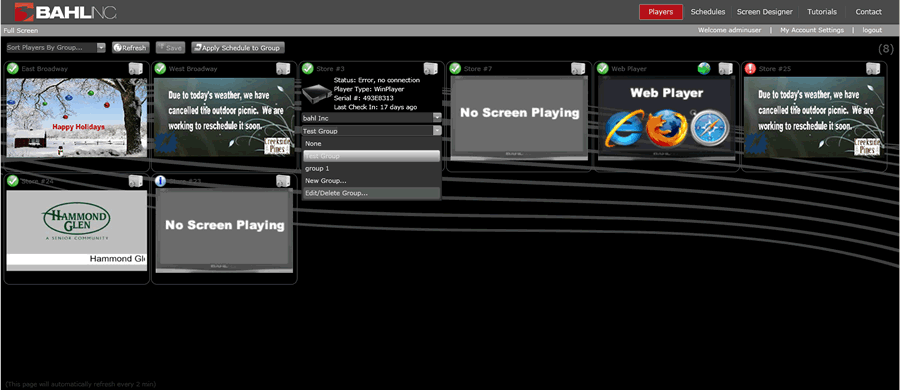This screenshot has height=390, width=900.
Task: Open the Sort Players By Group dropdown
Action: (56, 48)
